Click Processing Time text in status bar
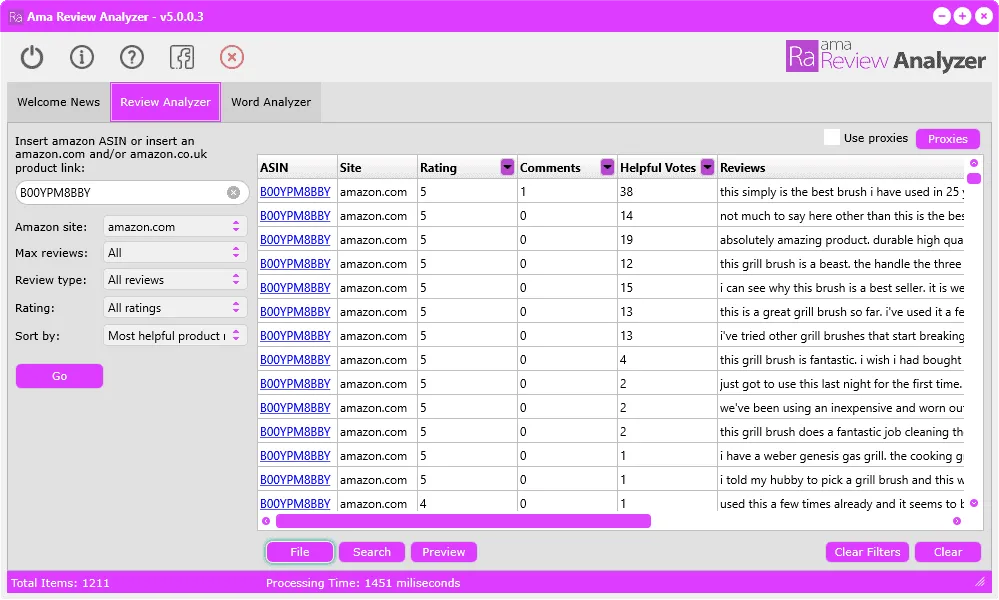 pyautogui.click(x=363, y=583)
